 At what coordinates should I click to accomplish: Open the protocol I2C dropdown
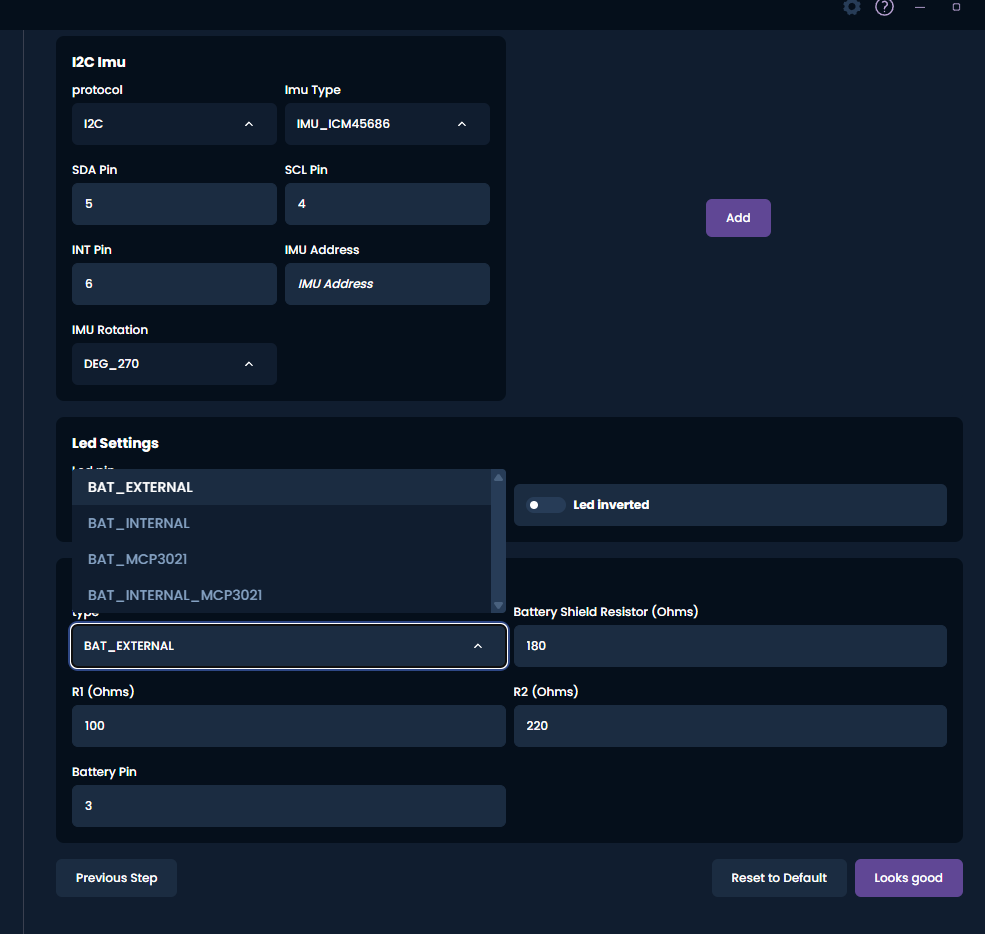[x=174, y=124]
